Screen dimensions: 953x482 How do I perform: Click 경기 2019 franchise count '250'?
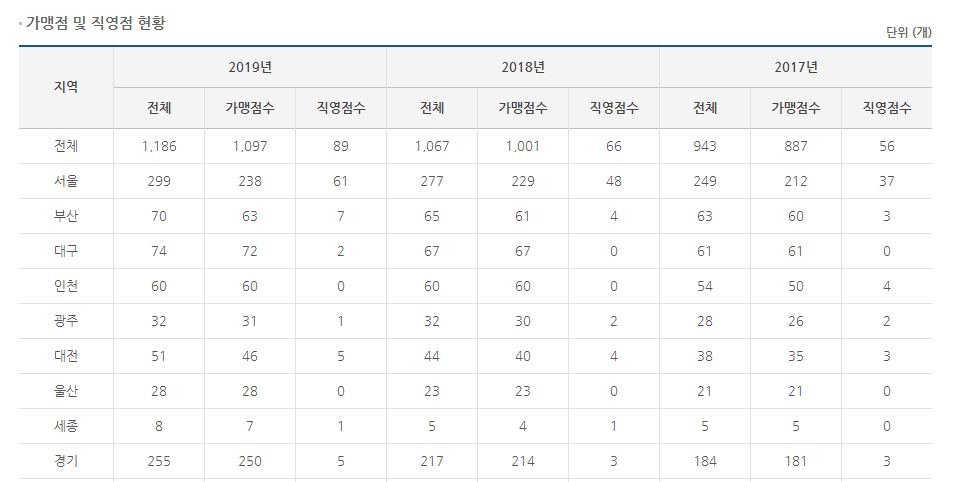[x=250, y=461]
